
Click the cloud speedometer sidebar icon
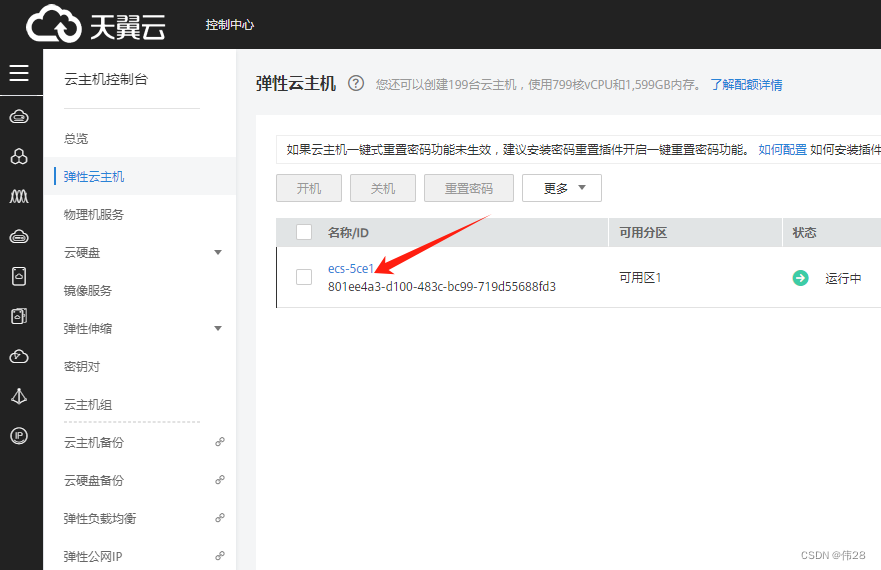19,356
